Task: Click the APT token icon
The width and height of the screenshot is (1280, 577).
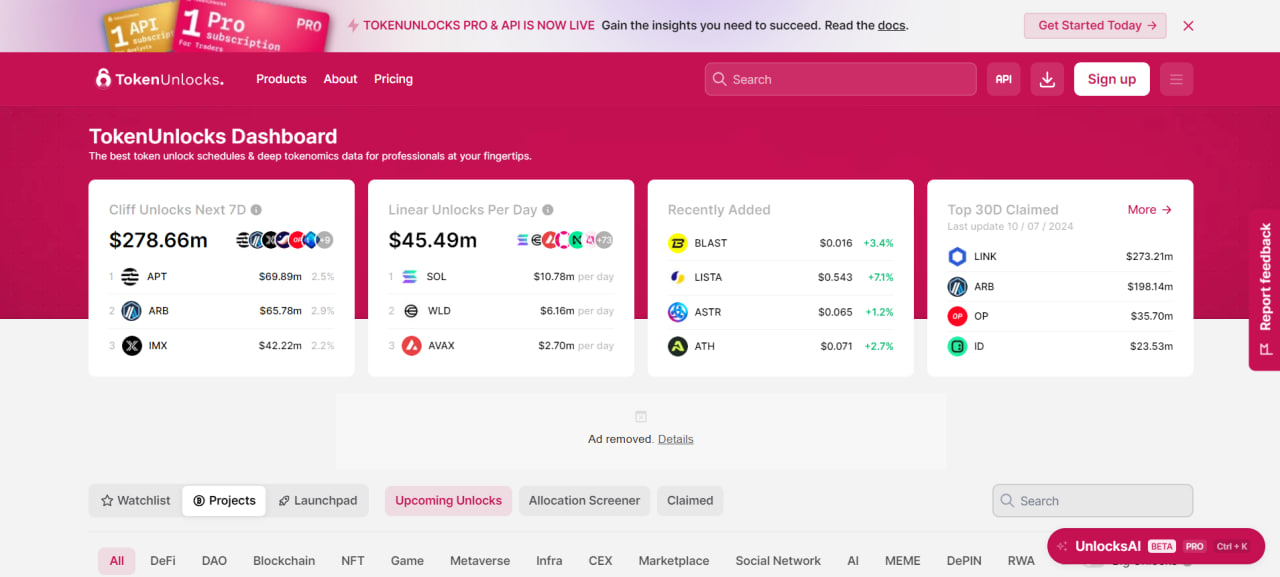Action: [x=130, y=277]
